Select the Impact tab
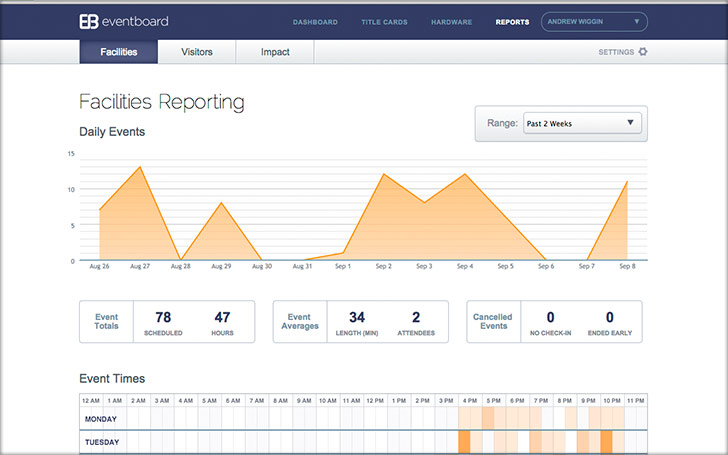Viewport: 728px width, 455px height. (275, 52)
